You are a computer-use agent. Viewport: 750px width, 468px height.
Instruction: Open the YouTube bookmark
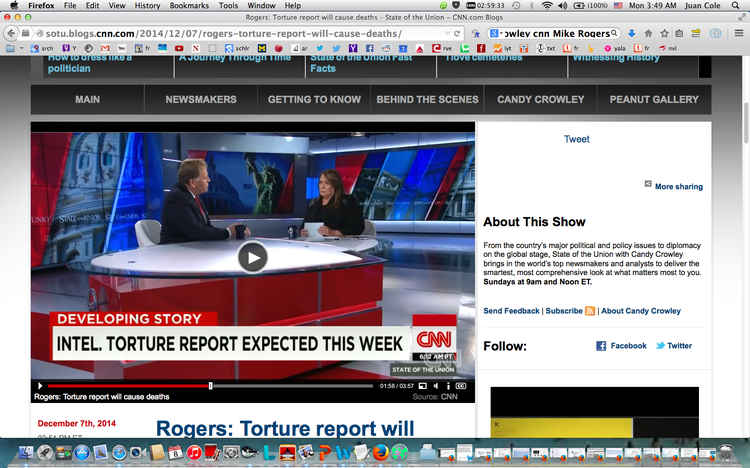click(179, 48)
